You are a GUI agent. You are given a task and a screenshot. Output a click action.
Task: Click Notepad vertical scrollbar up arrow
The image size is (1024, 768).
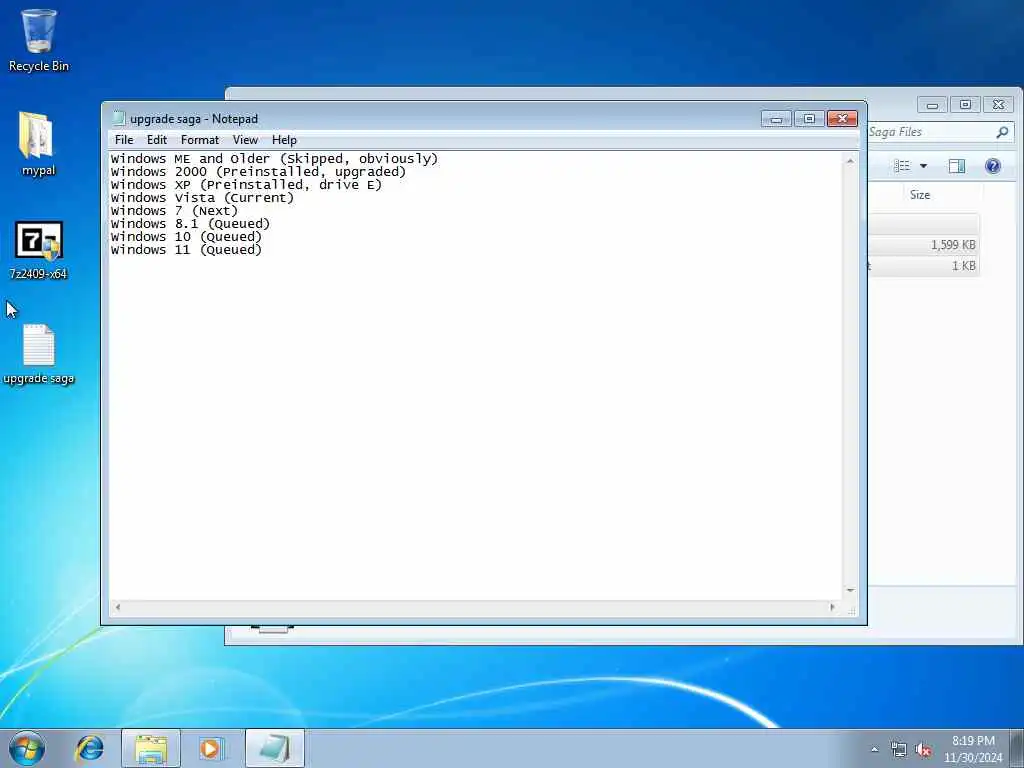pyautogui.click(x=850, y=161)
